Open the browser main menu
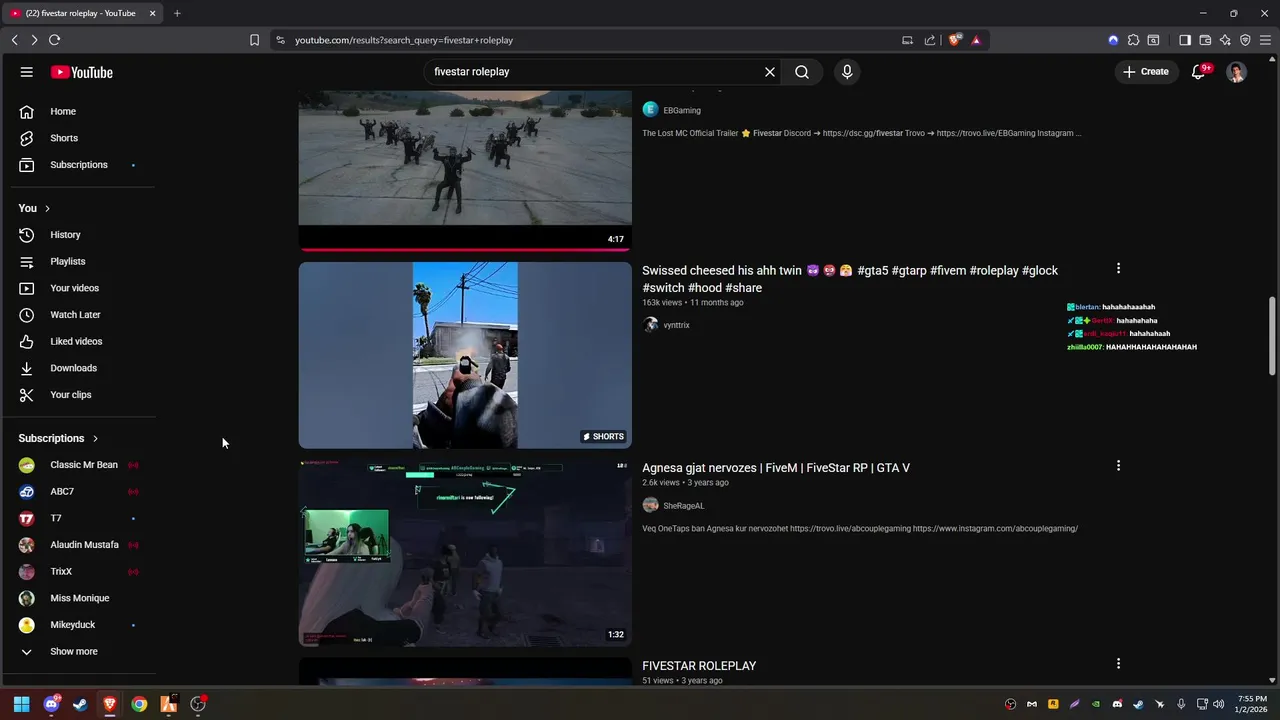 [x=1265, y=40]
